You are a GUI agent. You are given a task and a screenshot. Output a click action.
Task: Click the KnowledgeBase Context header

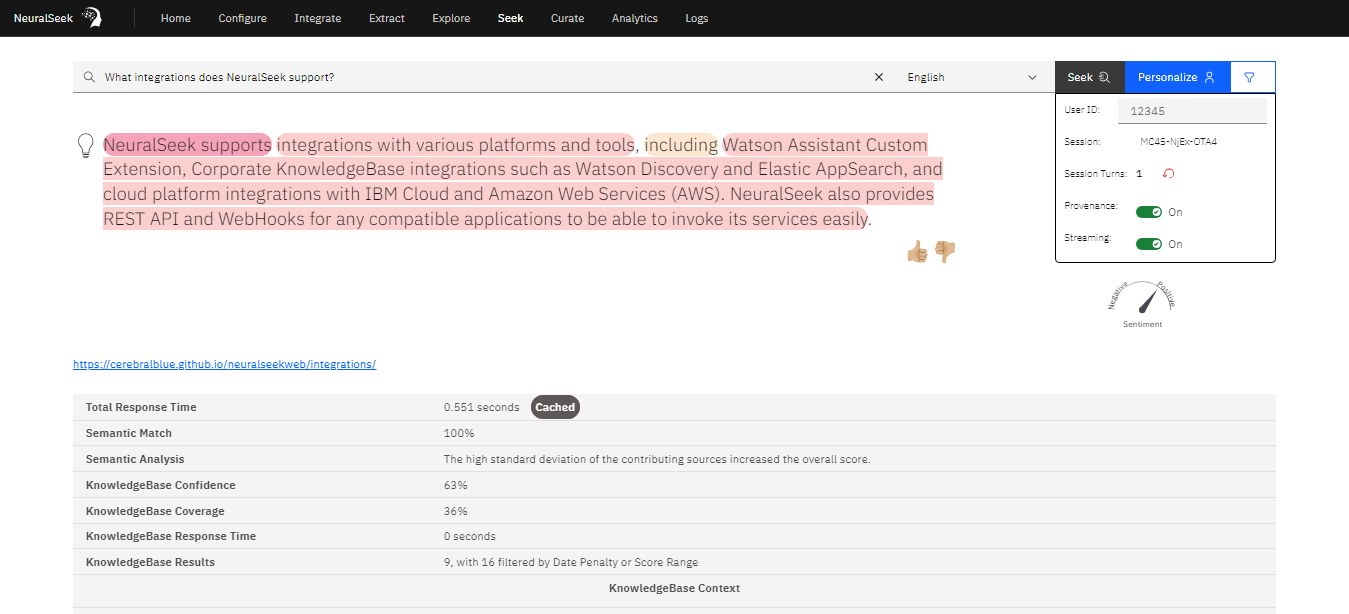(674, 588)
